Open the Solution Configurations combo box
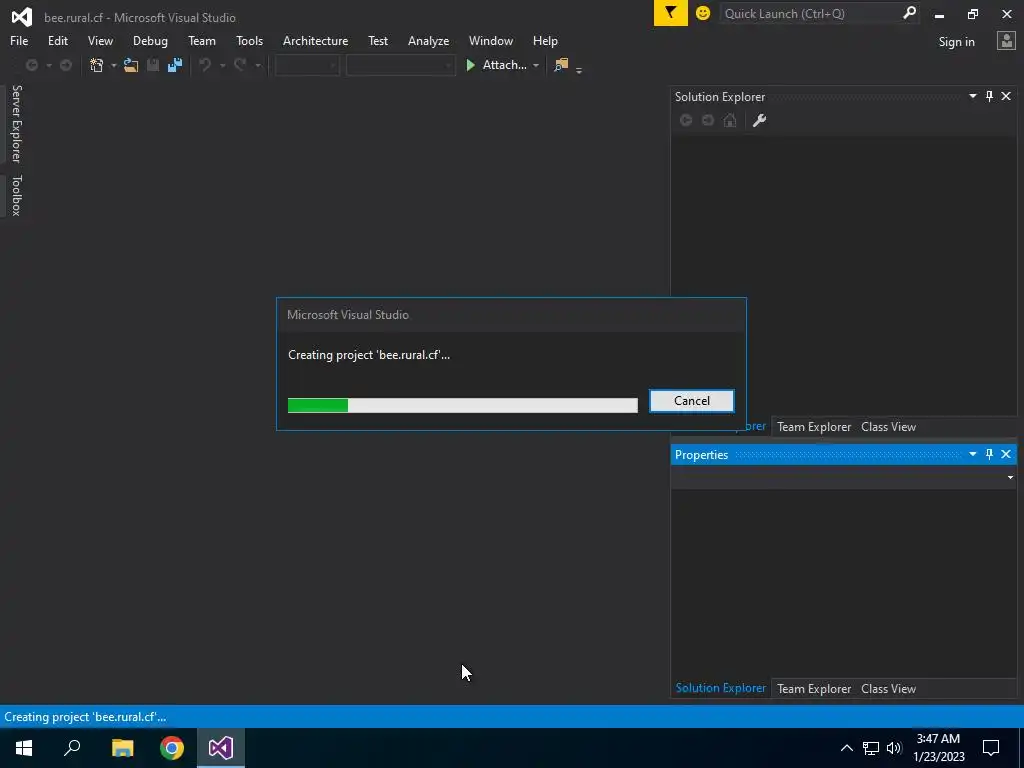1024x768 pixels. 307,65
